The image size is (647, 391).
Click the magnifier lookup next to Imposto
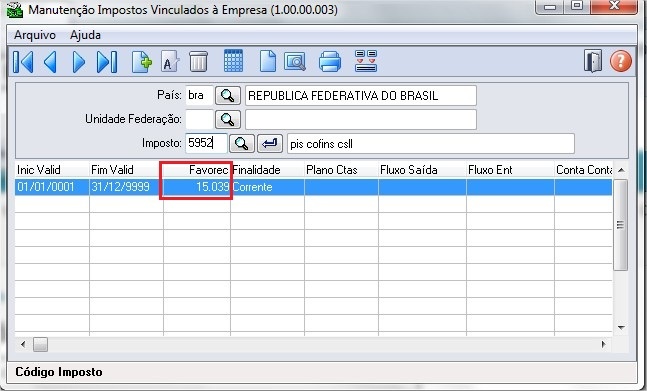(x=241, y=143)
